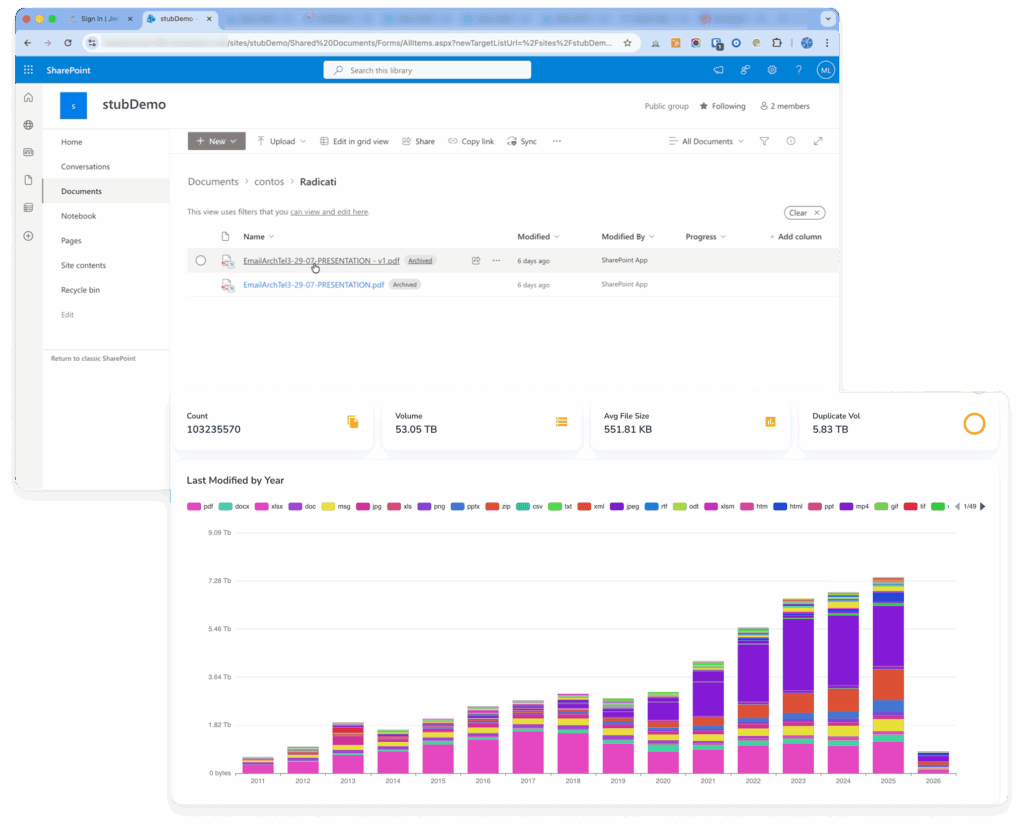Viewport: 1024px width, 828px height.
Task: Open the EmailArchTel3-29-07-PRESENTATION.pdf file link
Action: point(313,285)
